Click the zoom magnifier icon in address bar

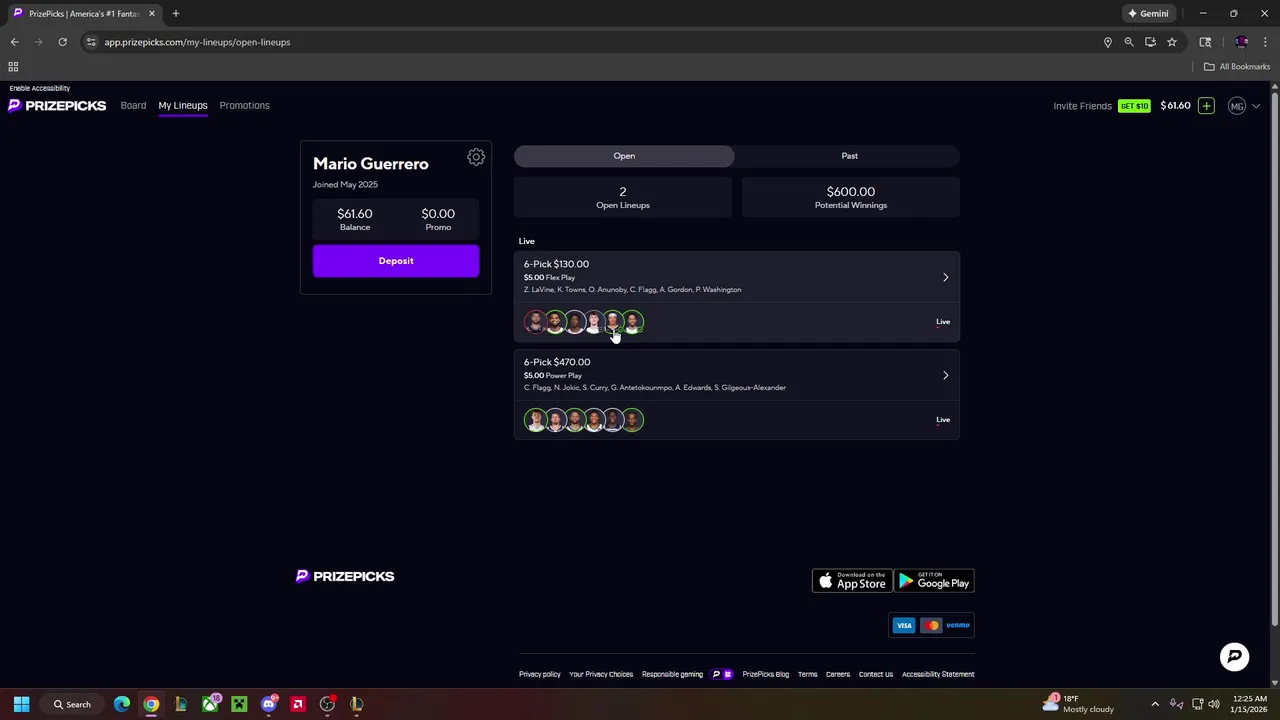tap(1129, 42)
